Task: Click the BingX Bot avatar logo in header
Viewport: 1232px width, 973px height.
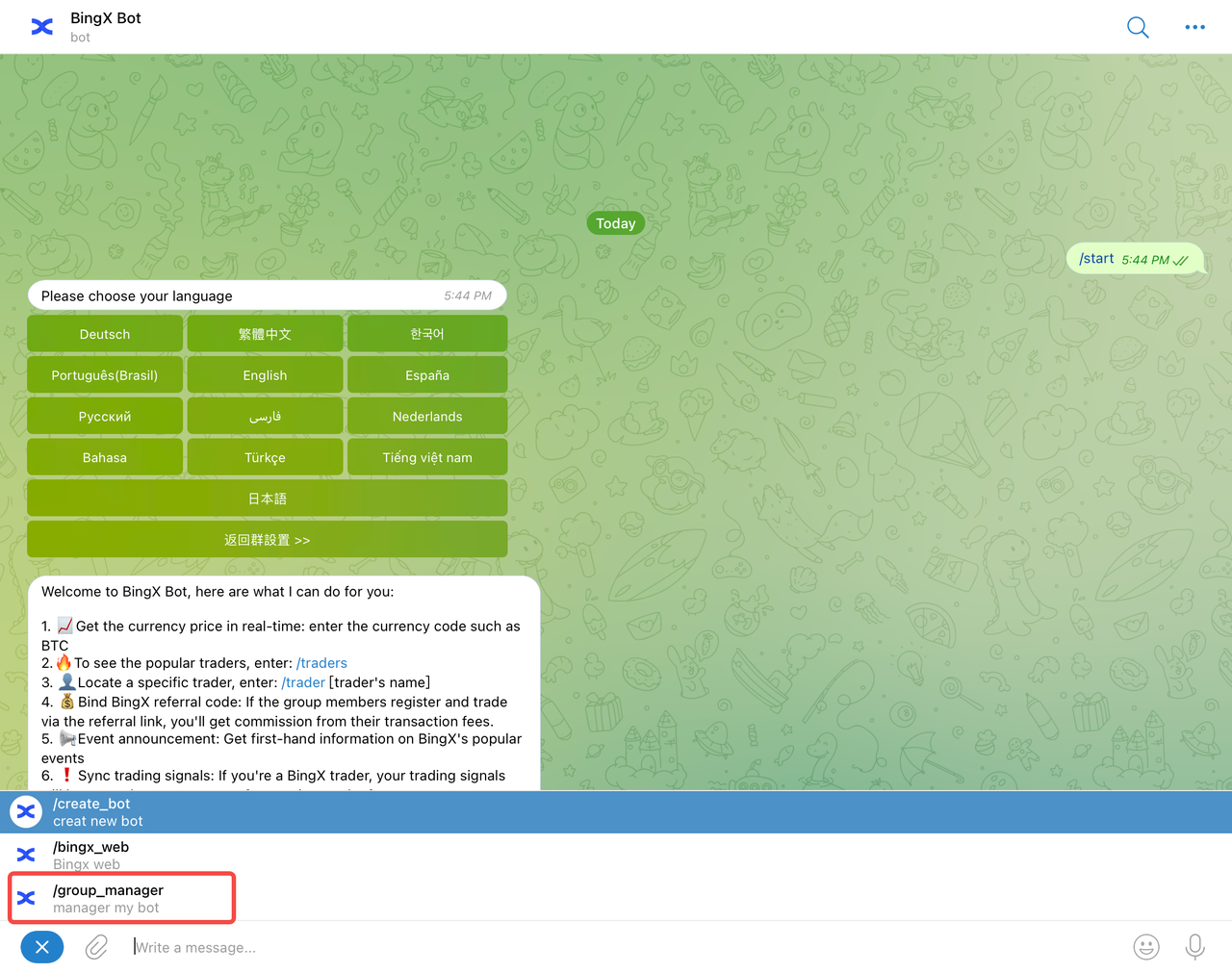Action: pos(42,27)
